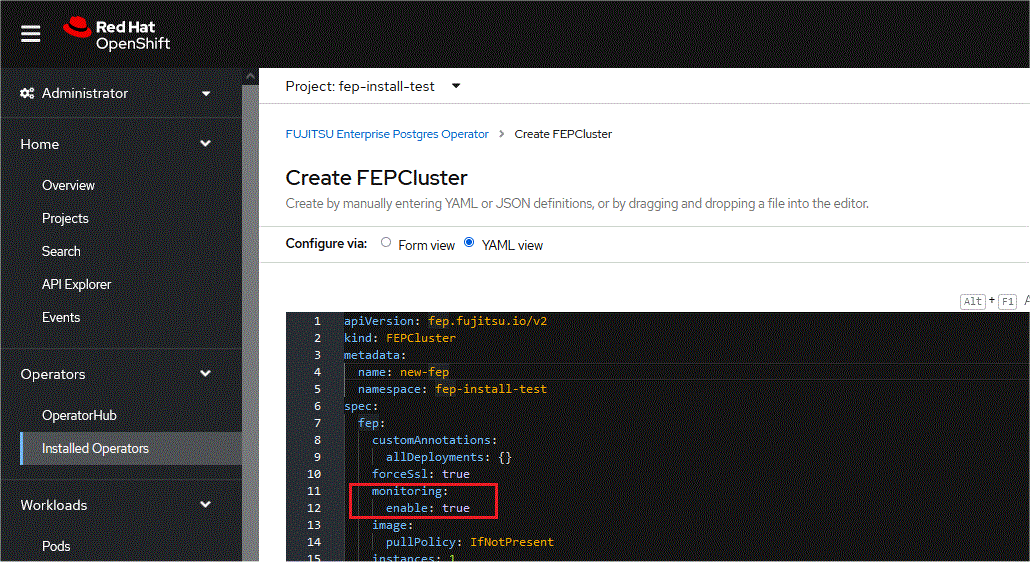Click line number 1 in editor gutter
Image resolution: width=1030 pixels, height=562 pixels.
[317, 321]
